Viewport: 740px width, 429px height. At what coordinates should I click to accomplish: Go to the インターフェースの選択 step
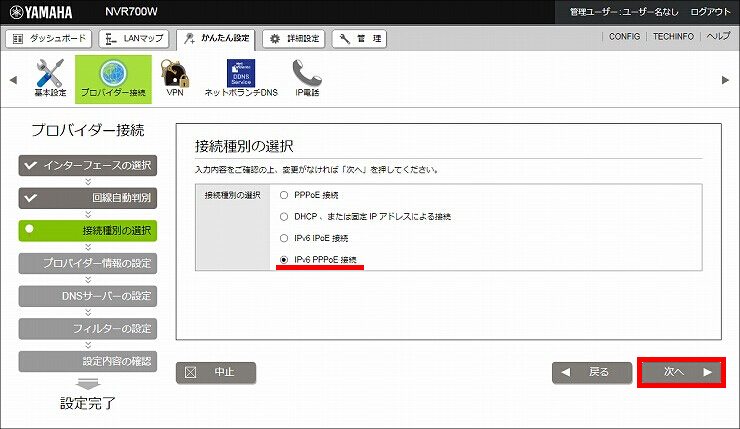[x=88, y=166]
